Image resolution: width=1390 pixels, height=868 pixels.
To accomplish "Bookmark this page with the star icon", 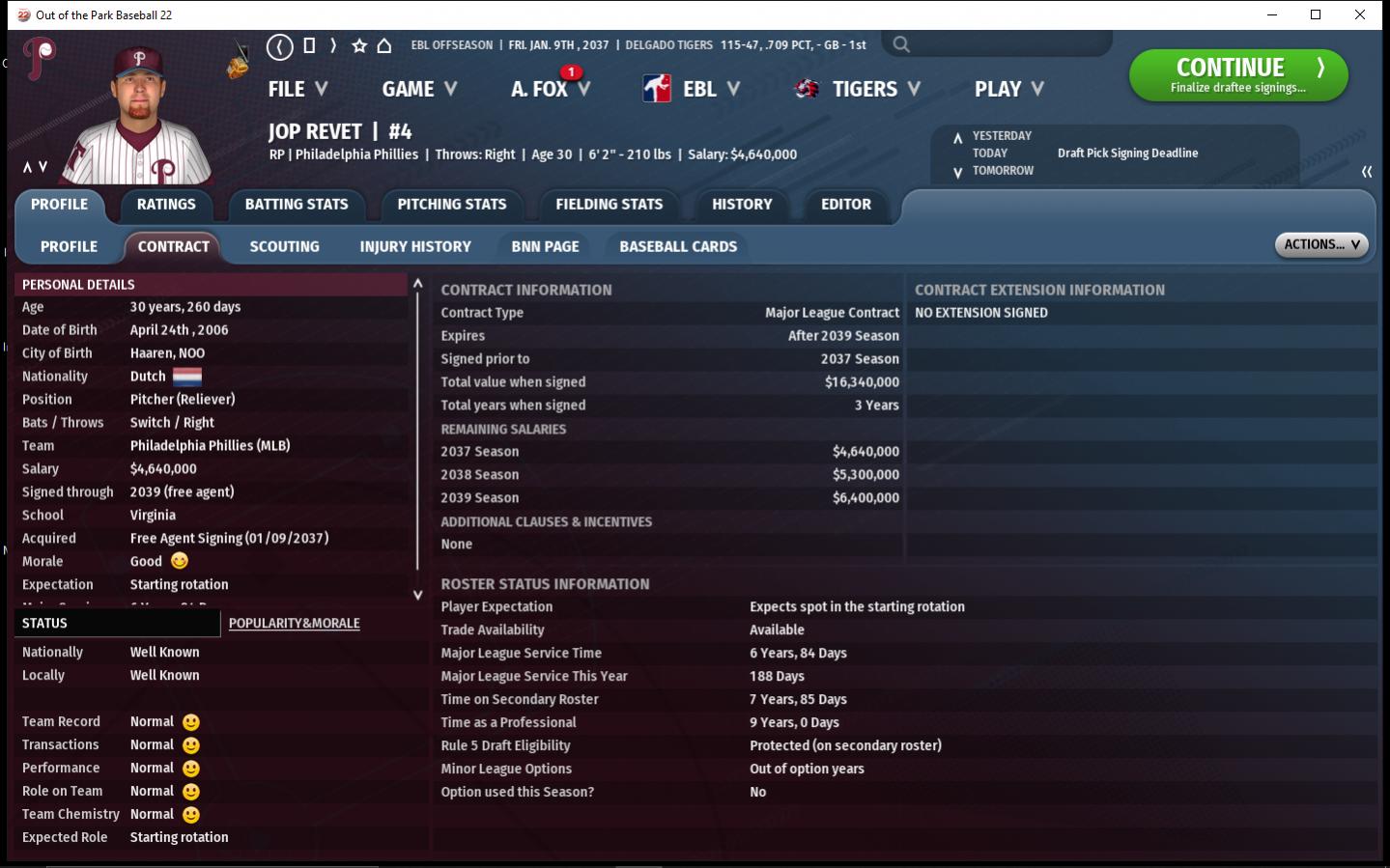I will [x=359, y=45].
